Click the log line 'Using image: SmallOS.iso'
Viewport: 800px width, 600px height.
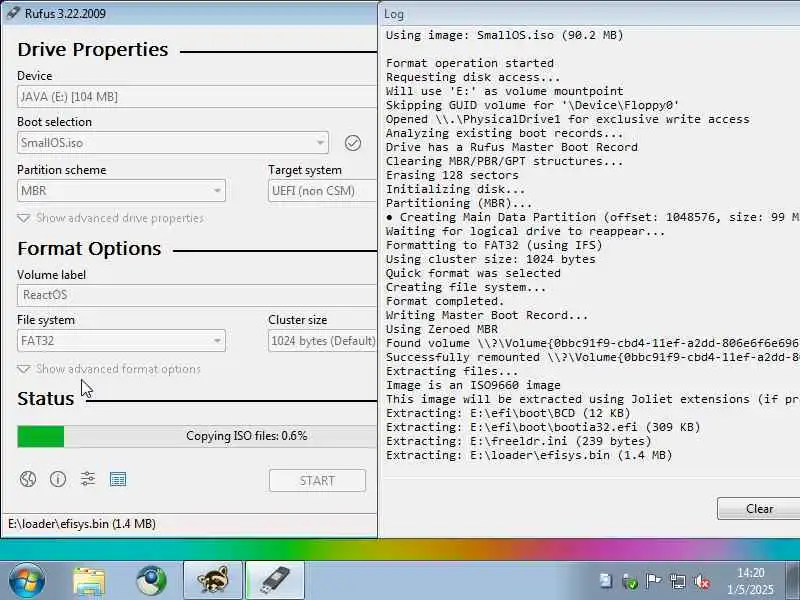point(504,35)
